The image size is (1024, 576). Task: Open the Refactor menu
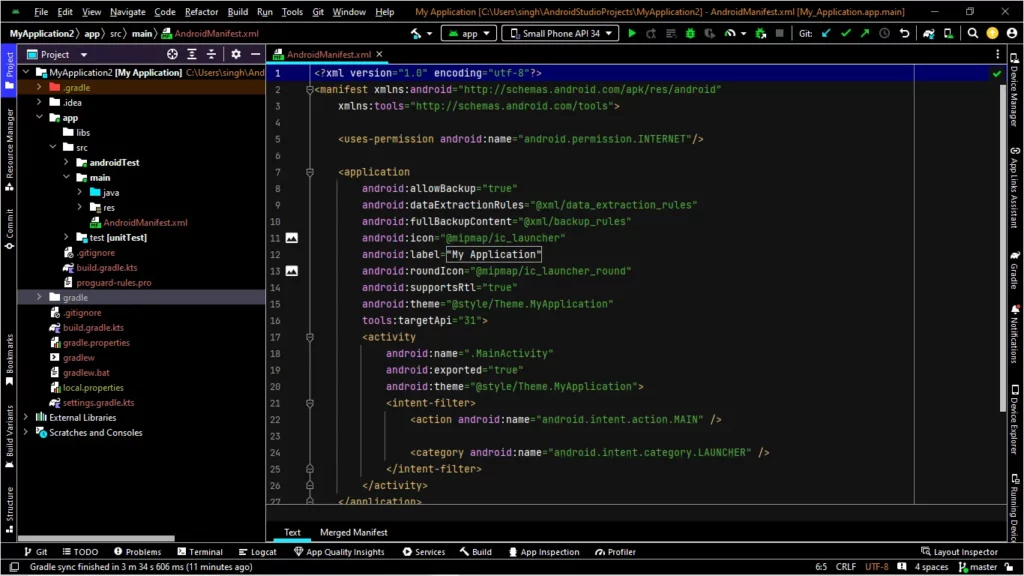tap(201, 12)
